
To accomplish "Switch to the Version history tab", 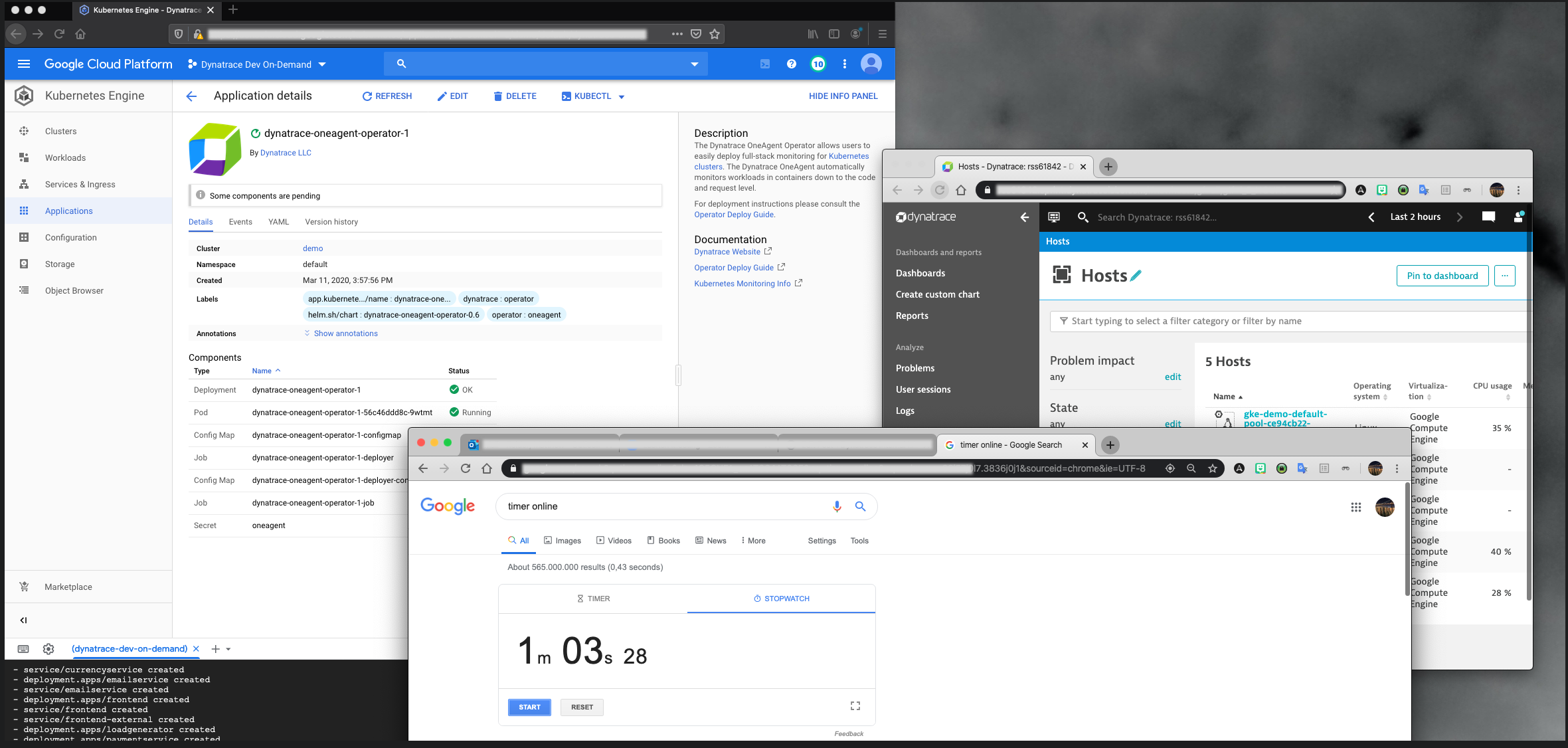I will click(331, 222).
